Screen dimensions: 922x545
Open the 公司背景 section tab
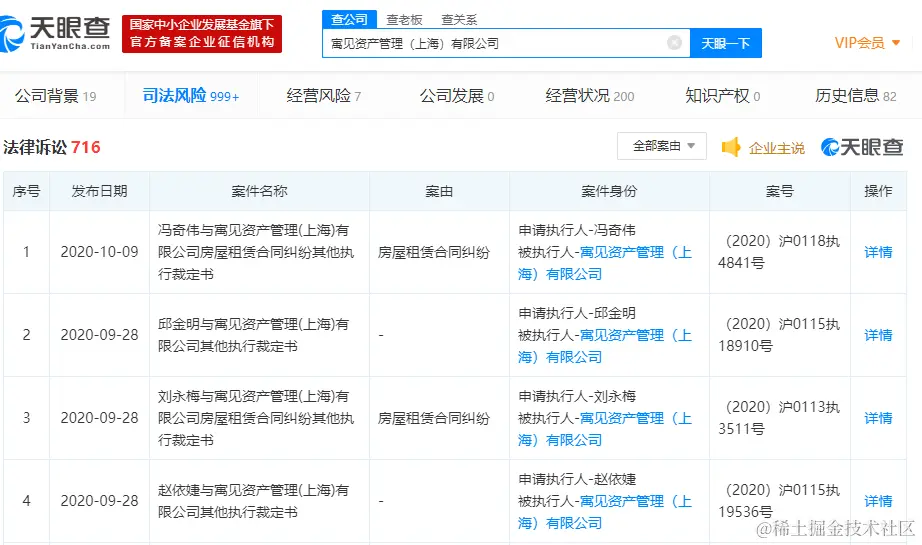(x=55, y=96)
